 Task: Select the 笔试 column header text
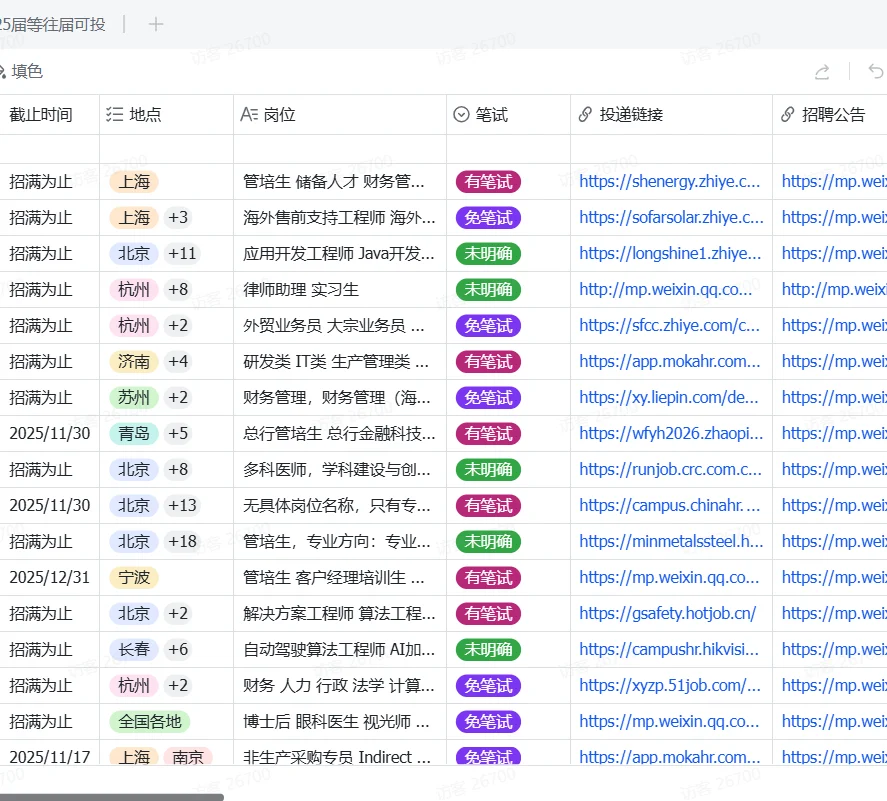click(x=492, y=115)
